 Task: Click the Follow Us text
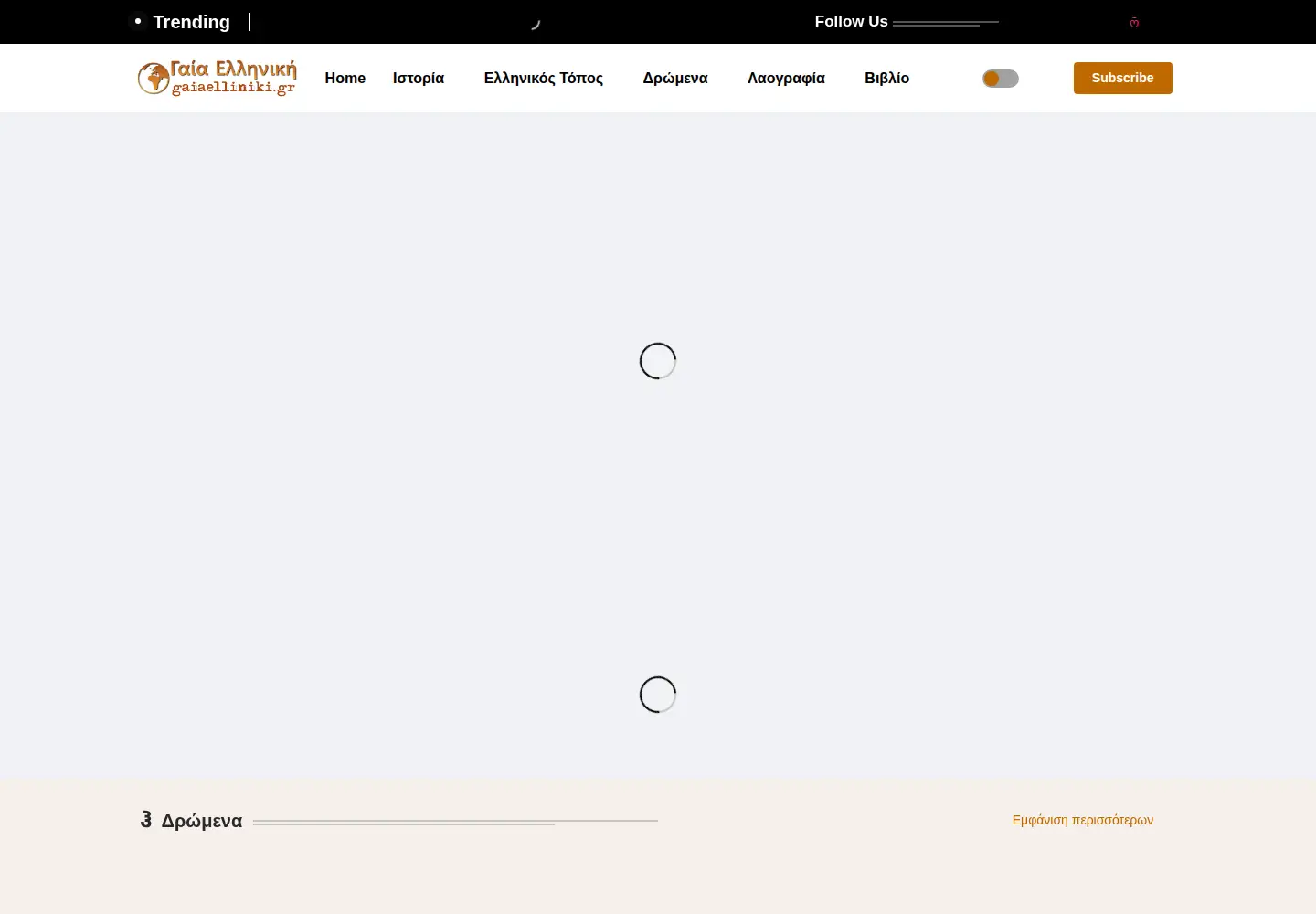click(851, 21)
